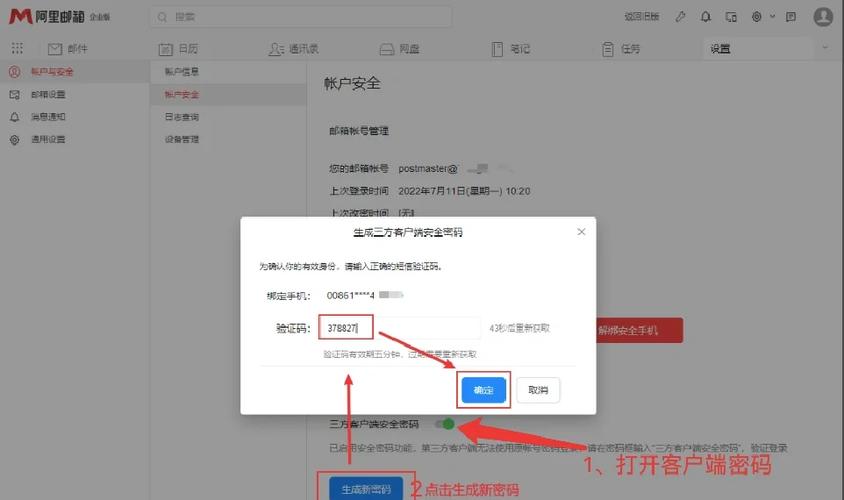Open the Contacts (通讯录) module
The width and height of the screenshot is (844, 500).
(293, 49)
